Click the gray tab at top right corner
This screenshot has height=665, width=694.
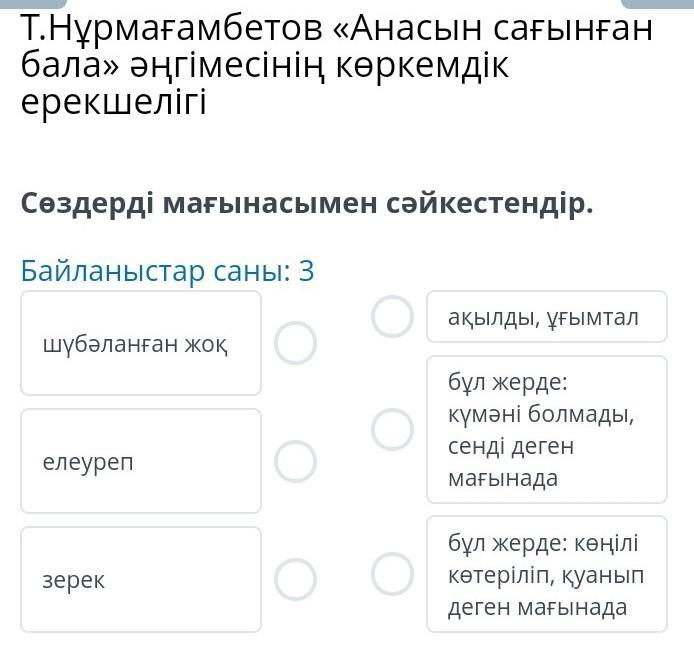click(x=658, y=4)
